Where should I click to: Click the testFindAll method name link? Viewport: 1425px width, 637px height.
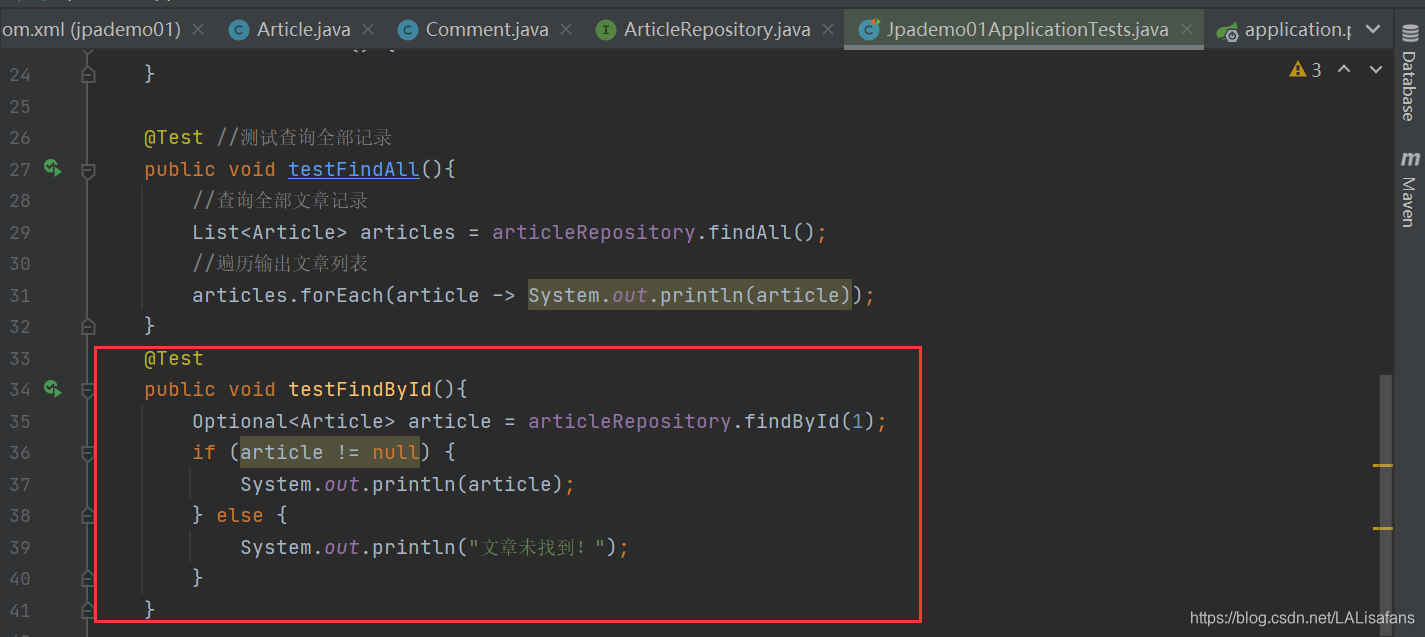(354, 169)
